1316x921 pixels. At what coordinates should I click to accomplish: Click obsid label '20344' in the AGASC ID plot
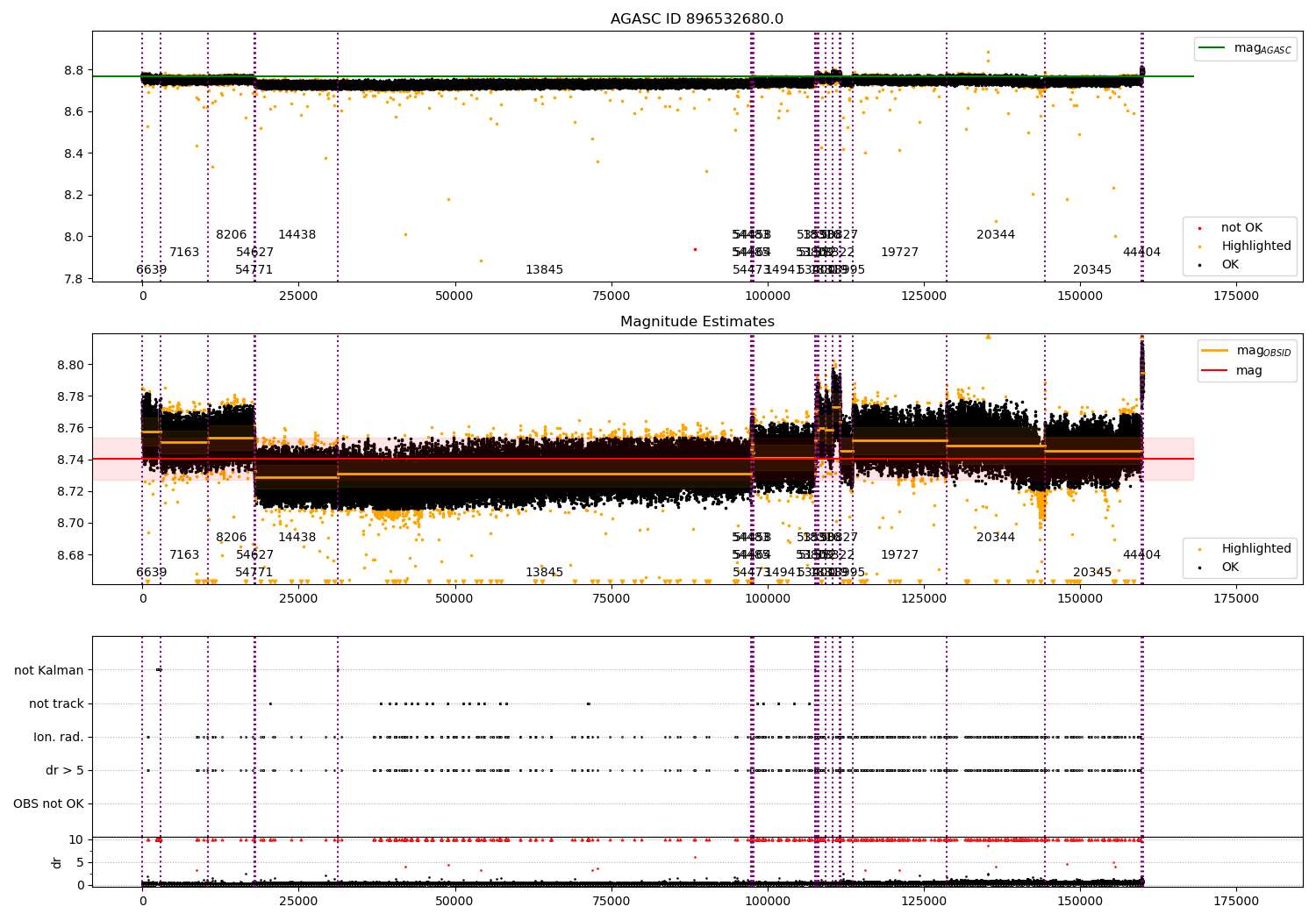[996, 235]
